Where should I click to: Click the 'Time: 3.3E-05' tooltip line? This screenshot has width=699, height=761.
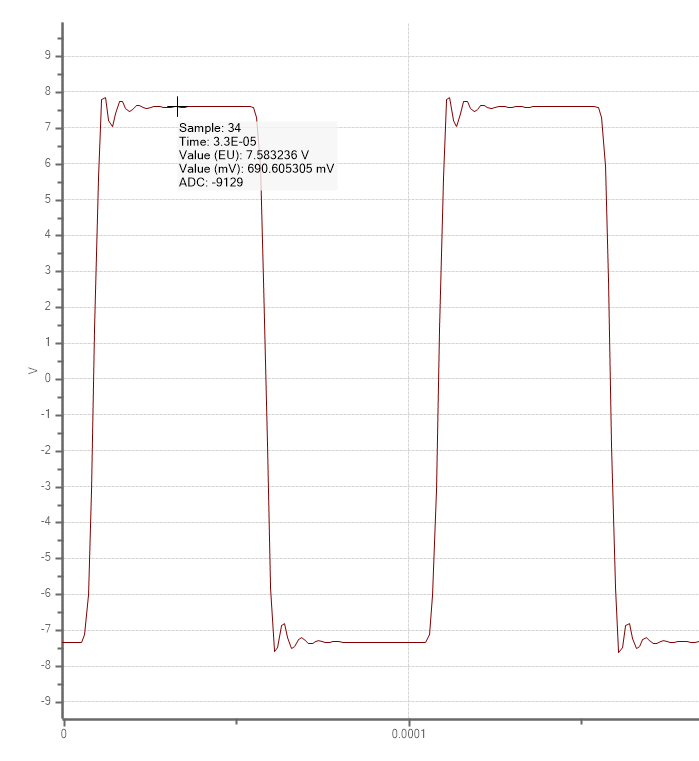pyautogui.click(x=217, y=142)
